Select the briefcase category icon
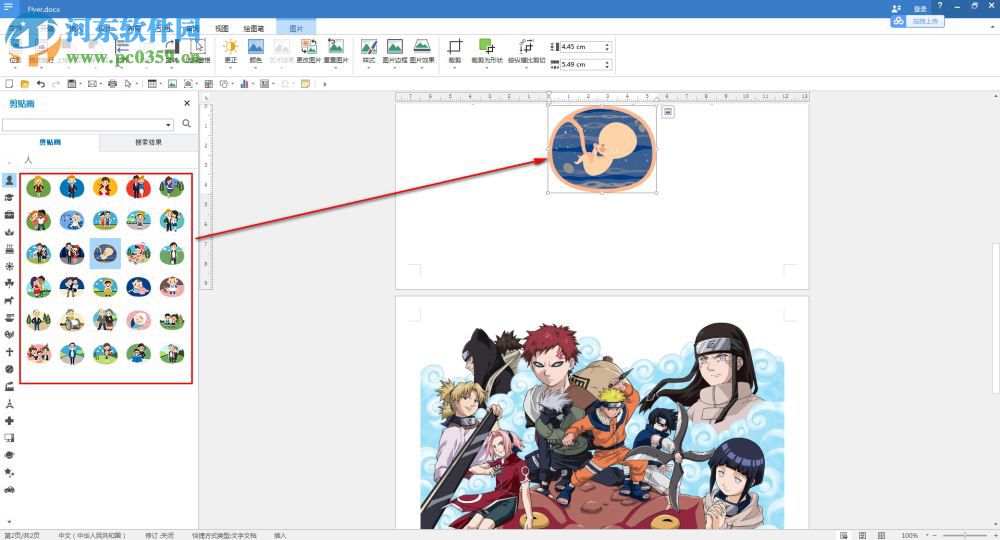Viewport: 1000px width, 540px height. (10, 215)
